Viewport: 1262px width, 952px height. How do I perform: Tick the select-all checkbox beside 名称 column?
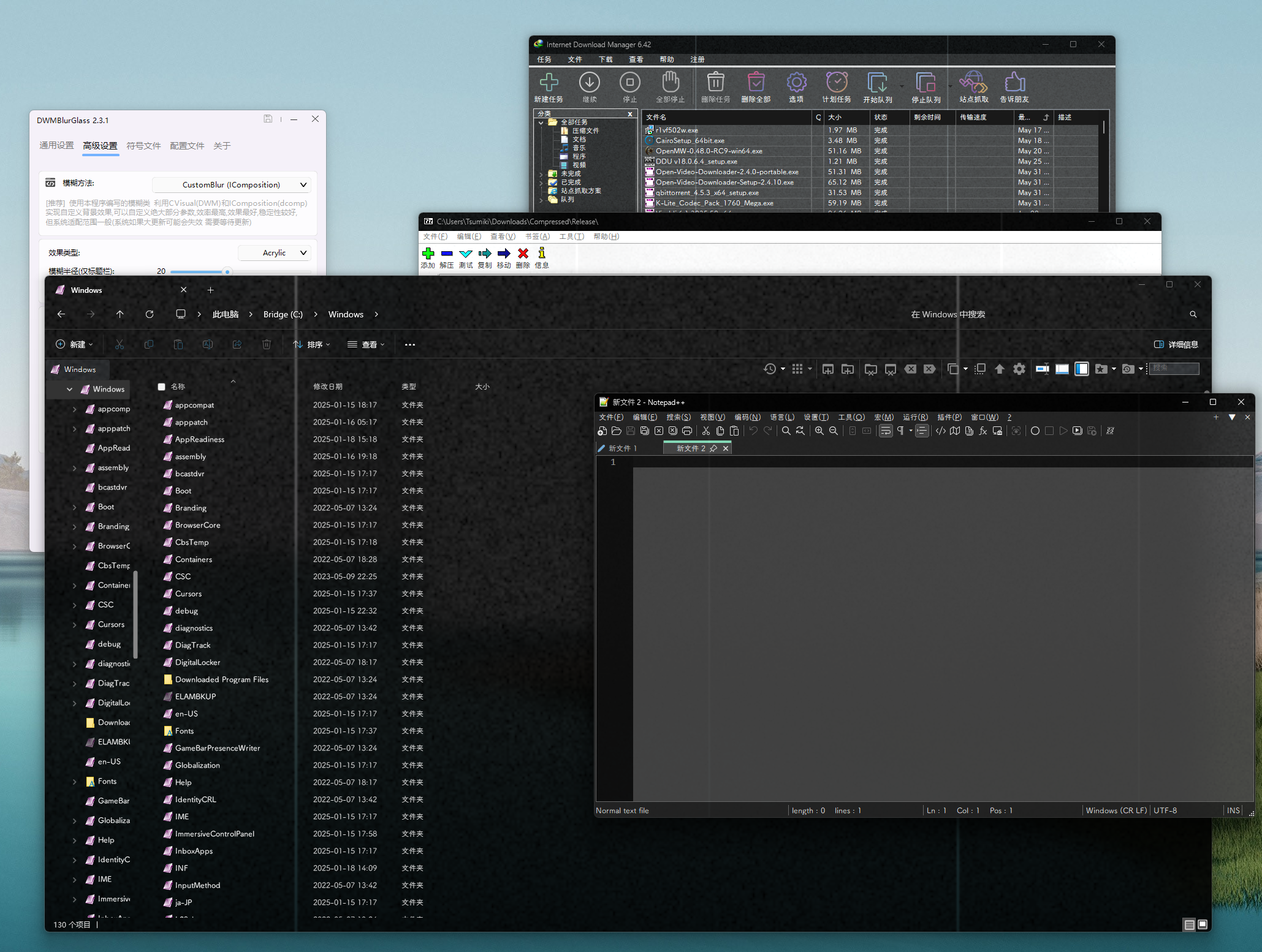(162, 387)
